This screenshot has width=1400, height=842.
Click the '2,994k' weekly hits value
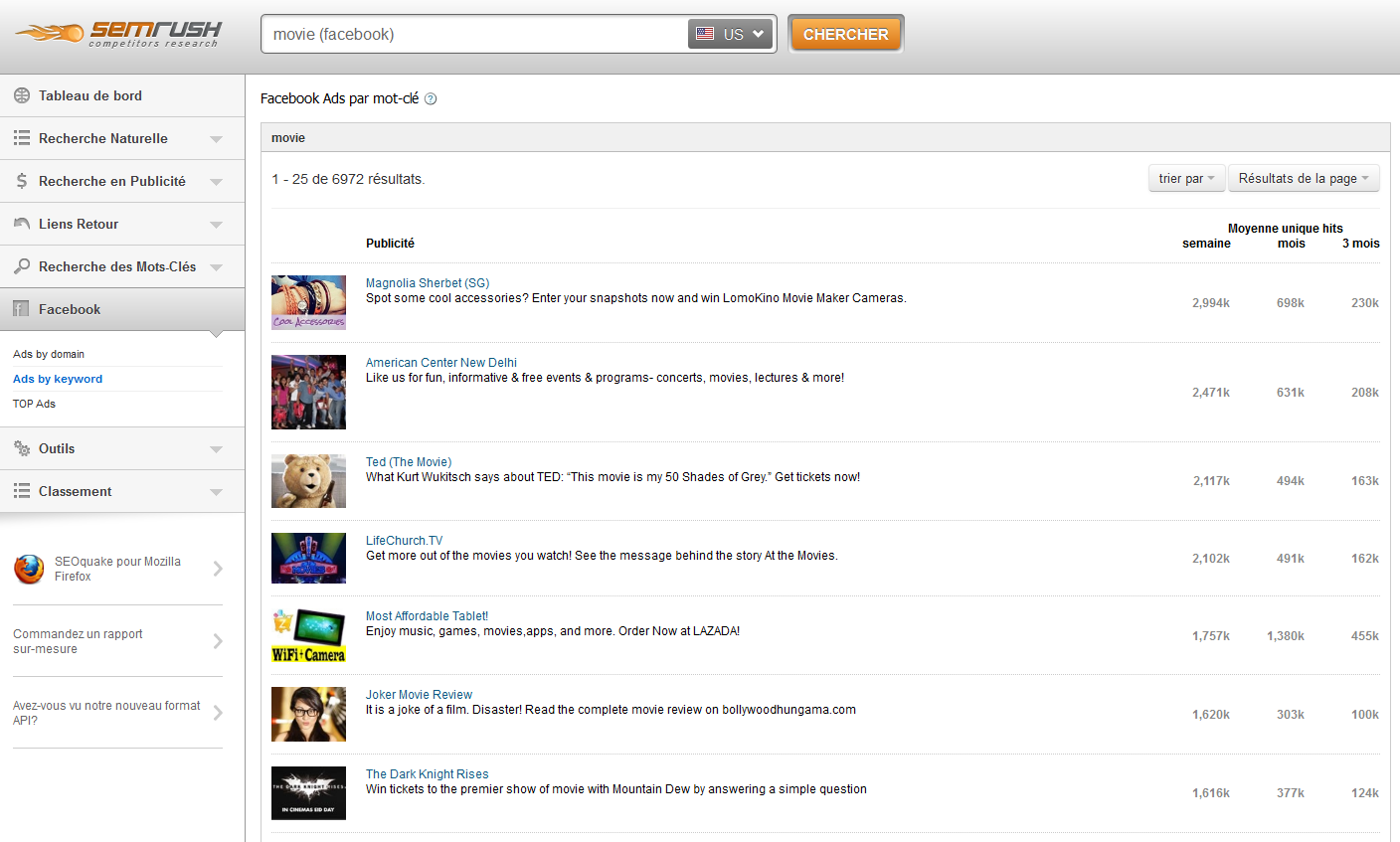coord(1211,303)
